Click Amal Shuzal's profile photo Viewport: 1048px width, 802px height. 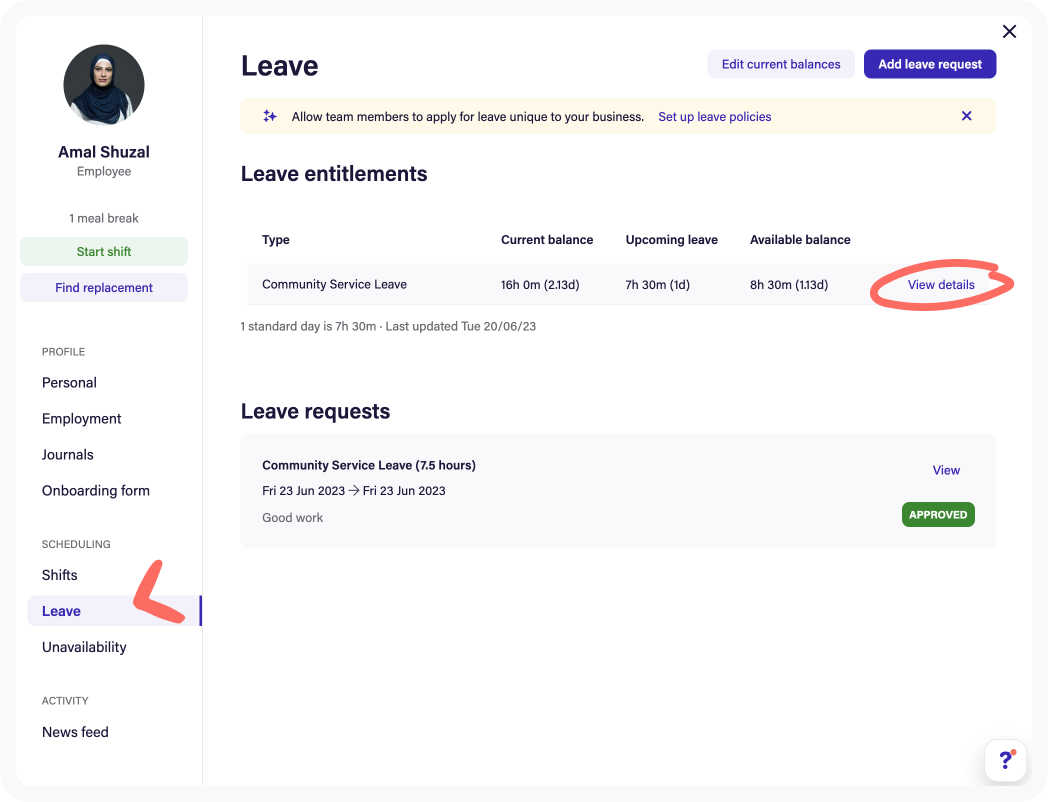click(x=104, y=85)
